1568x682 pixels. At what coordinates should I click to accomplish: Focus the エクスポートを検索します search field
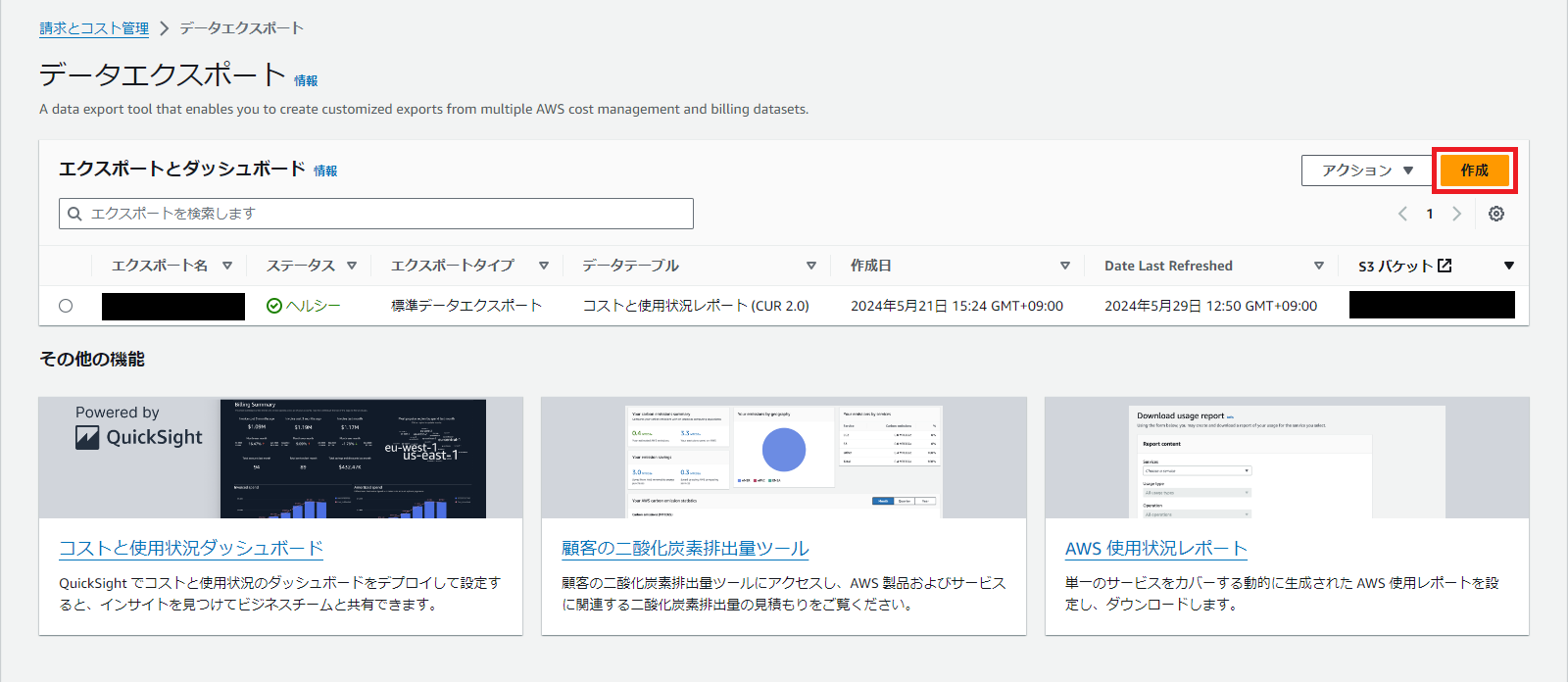pos(376,214)
